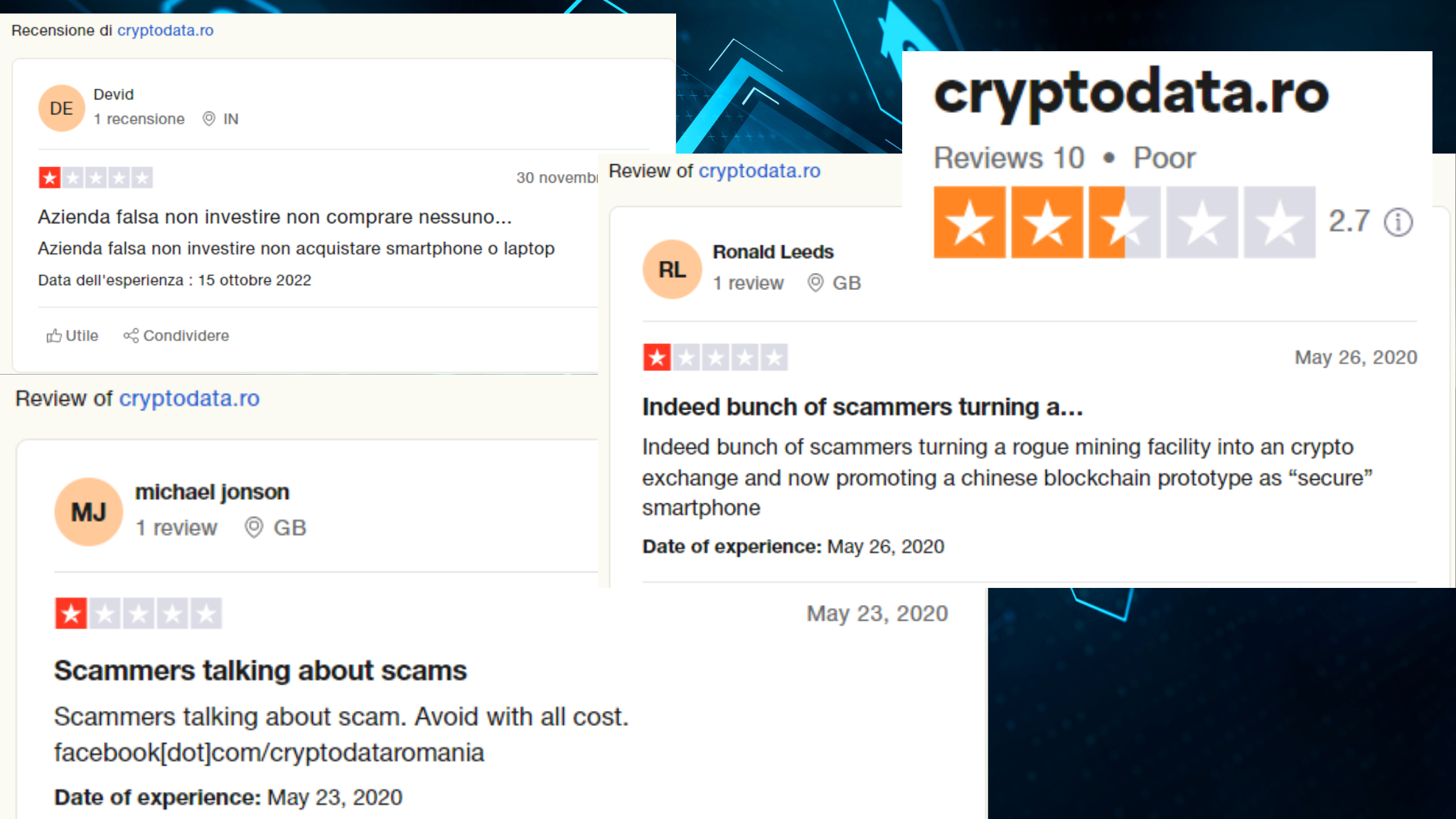Click the red one-star rating on Devid's review
Image resolution: width=1456 pixels, height=819 pixels.
[50, 177]
